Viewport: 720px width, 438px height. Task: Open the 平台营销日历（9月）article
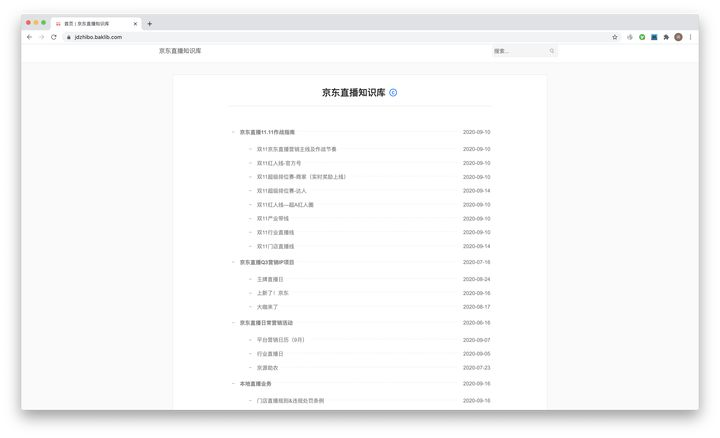281,340
